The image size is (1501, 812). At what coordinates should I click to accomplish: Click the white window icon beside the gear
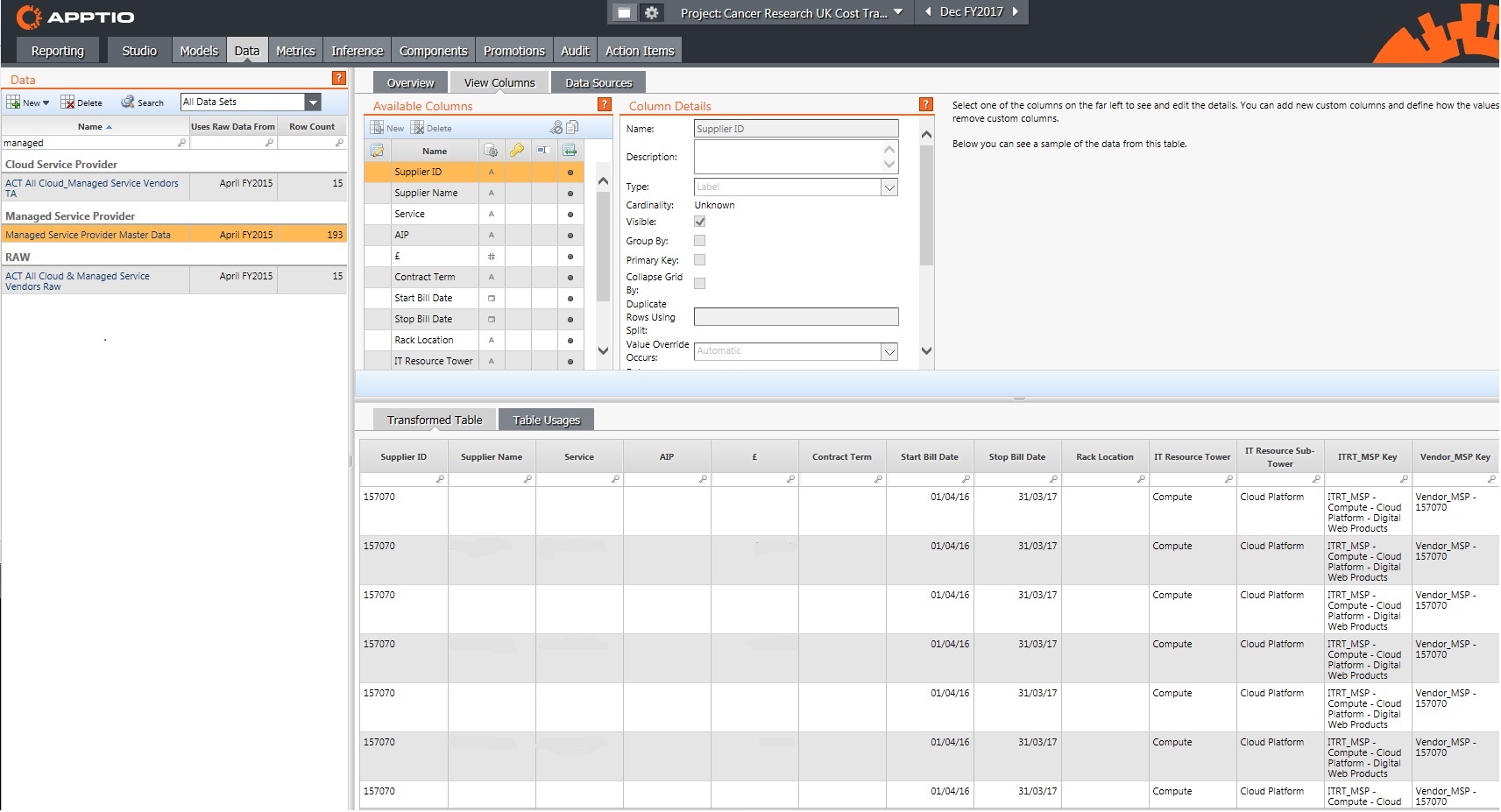tap(623, 12)
